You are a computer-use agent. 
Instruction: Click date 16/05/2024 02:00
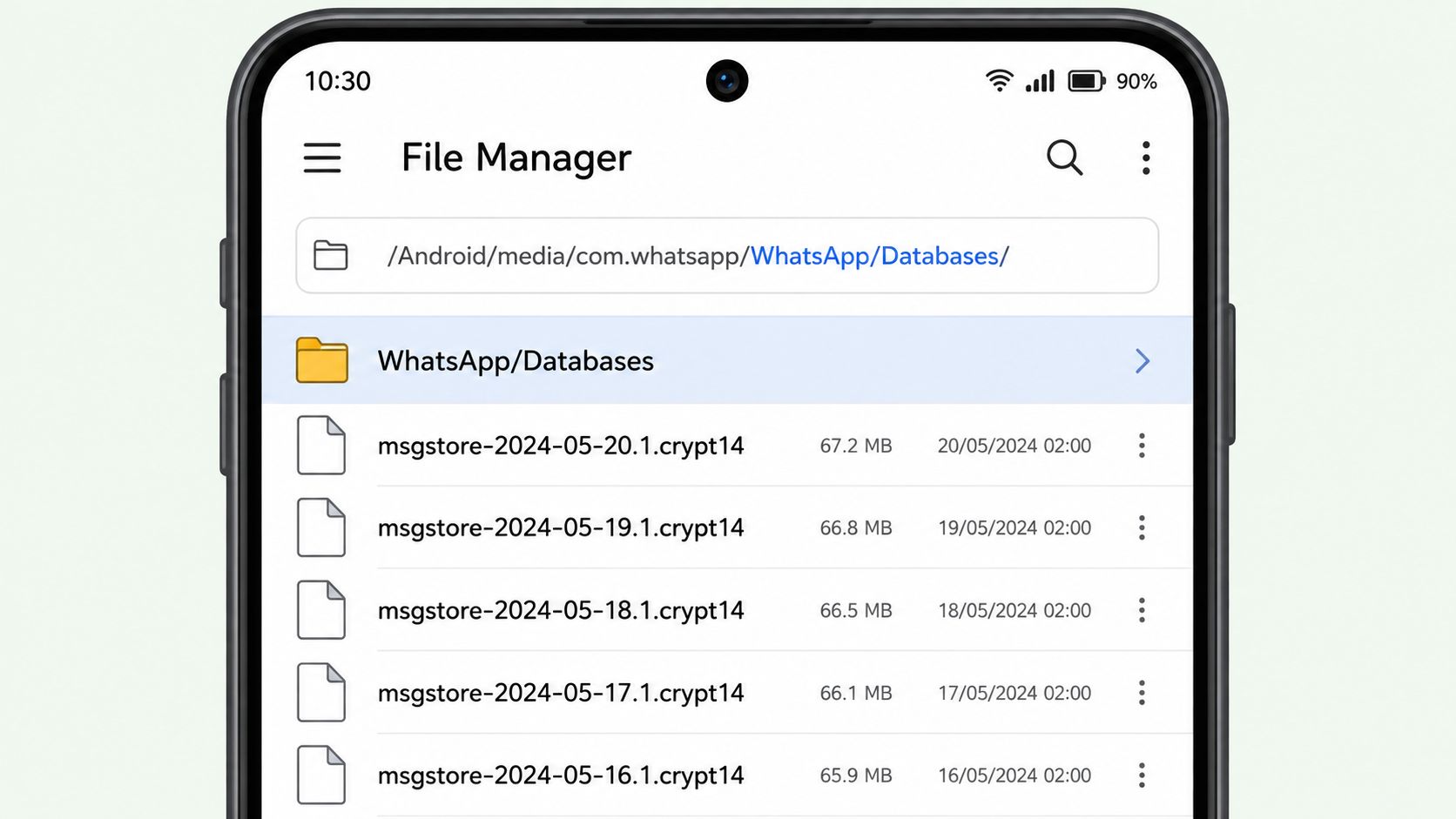click(1014, 775)
